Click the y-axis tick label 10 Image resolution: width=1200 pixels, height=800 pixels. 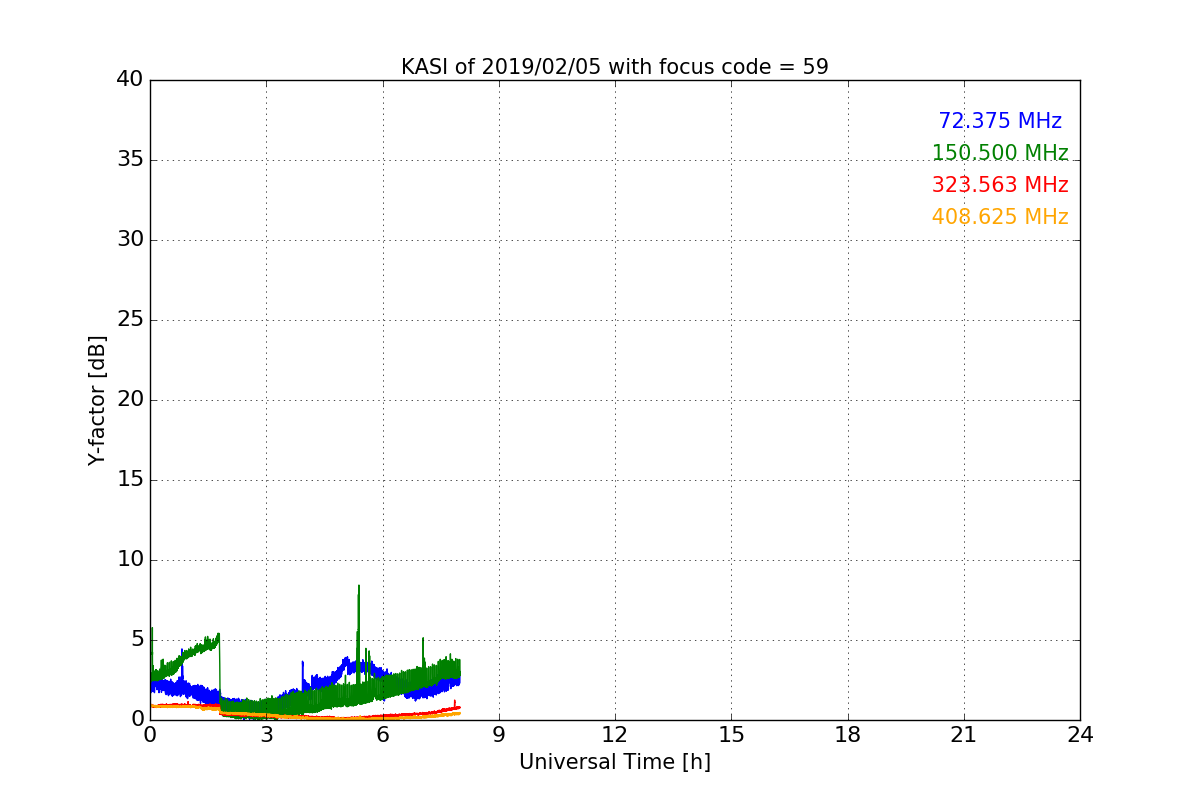coord(130,560)
